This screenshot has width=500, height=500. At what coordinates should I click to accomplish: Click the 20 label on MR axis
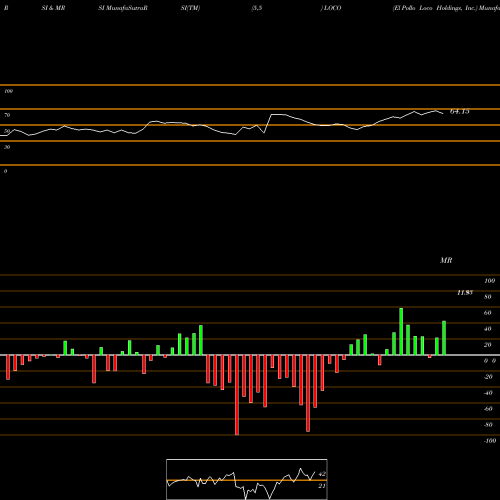pyautogui.click(x=488, y=345)
